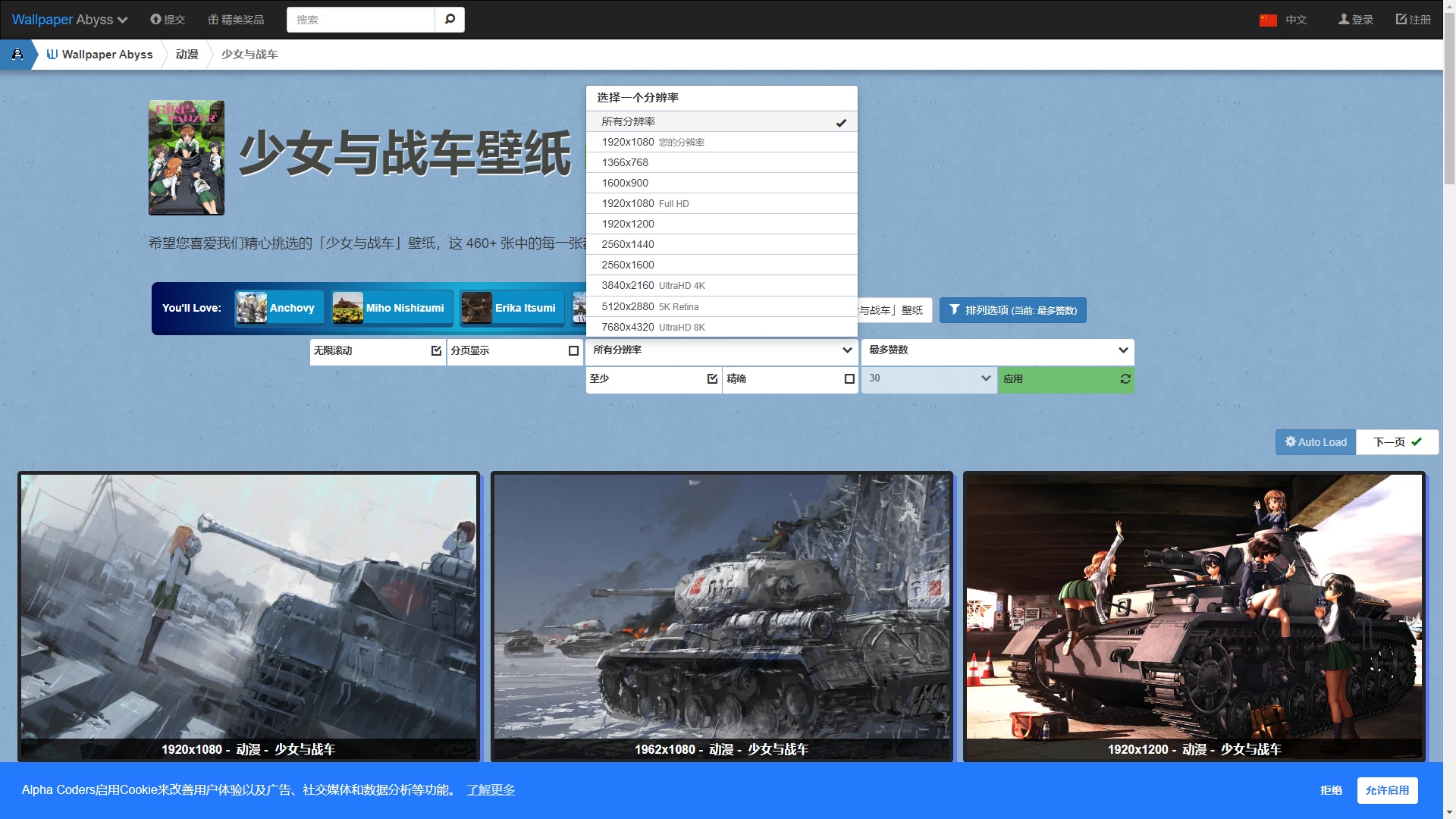Enable the paged display (分页显示) checkbox
This screenshot has height=819, width=1456.
tap(573, 350)
